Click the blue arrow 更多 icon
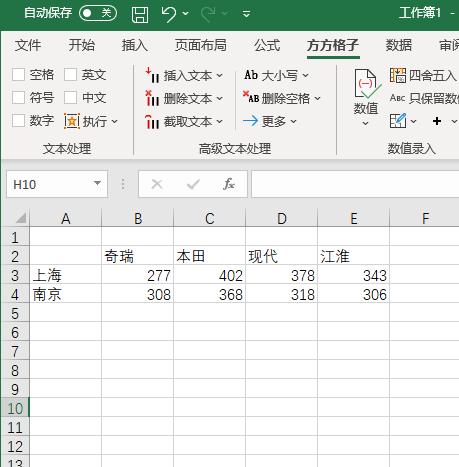The image size is (459, 467). (x=250, y=121)
